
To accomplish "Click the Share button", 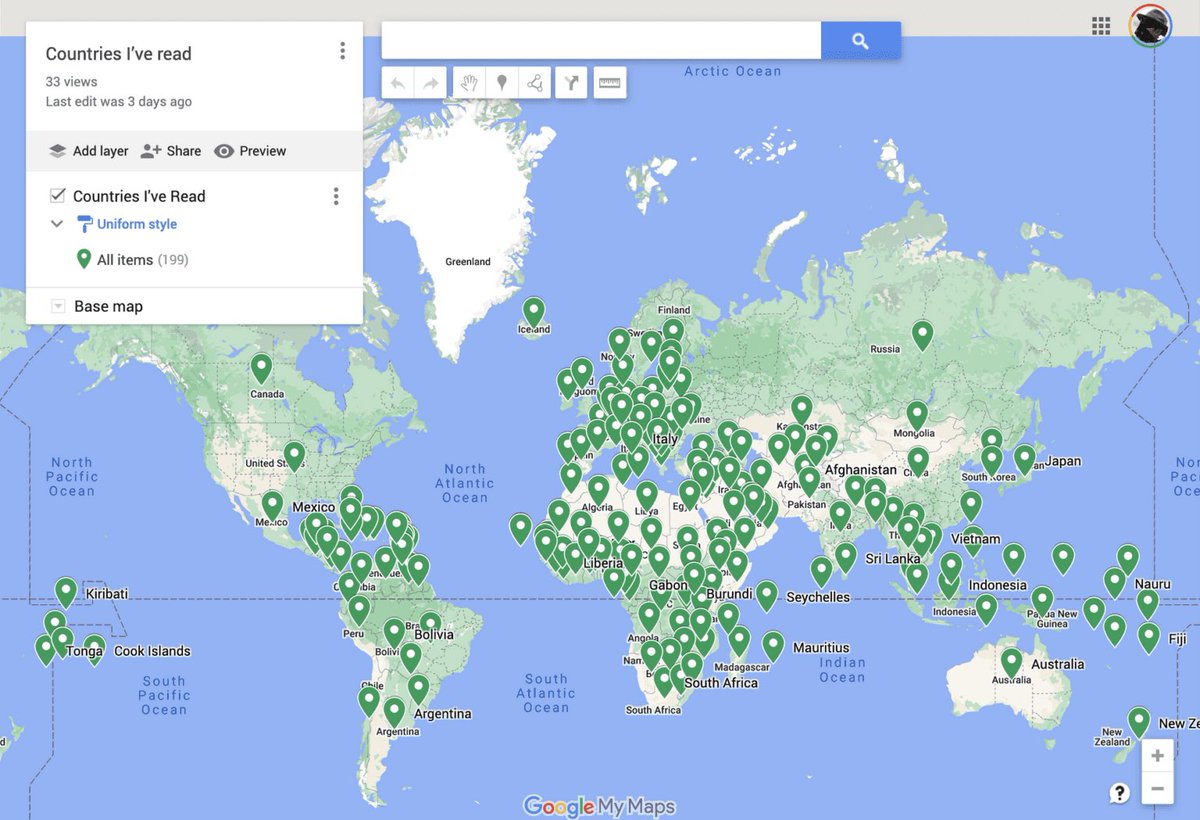I will click(x=171, y=151).
